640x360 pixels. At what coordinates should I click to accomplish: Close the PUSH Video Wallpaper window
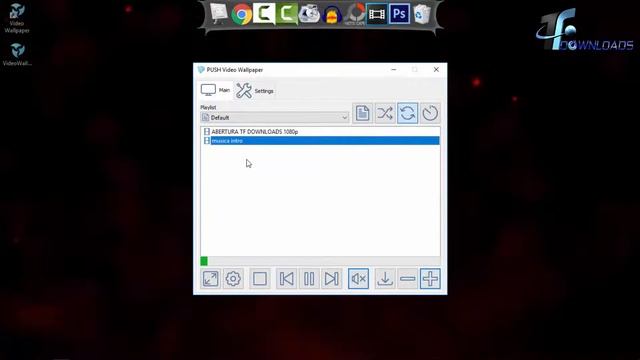click(x=436, y=70)
